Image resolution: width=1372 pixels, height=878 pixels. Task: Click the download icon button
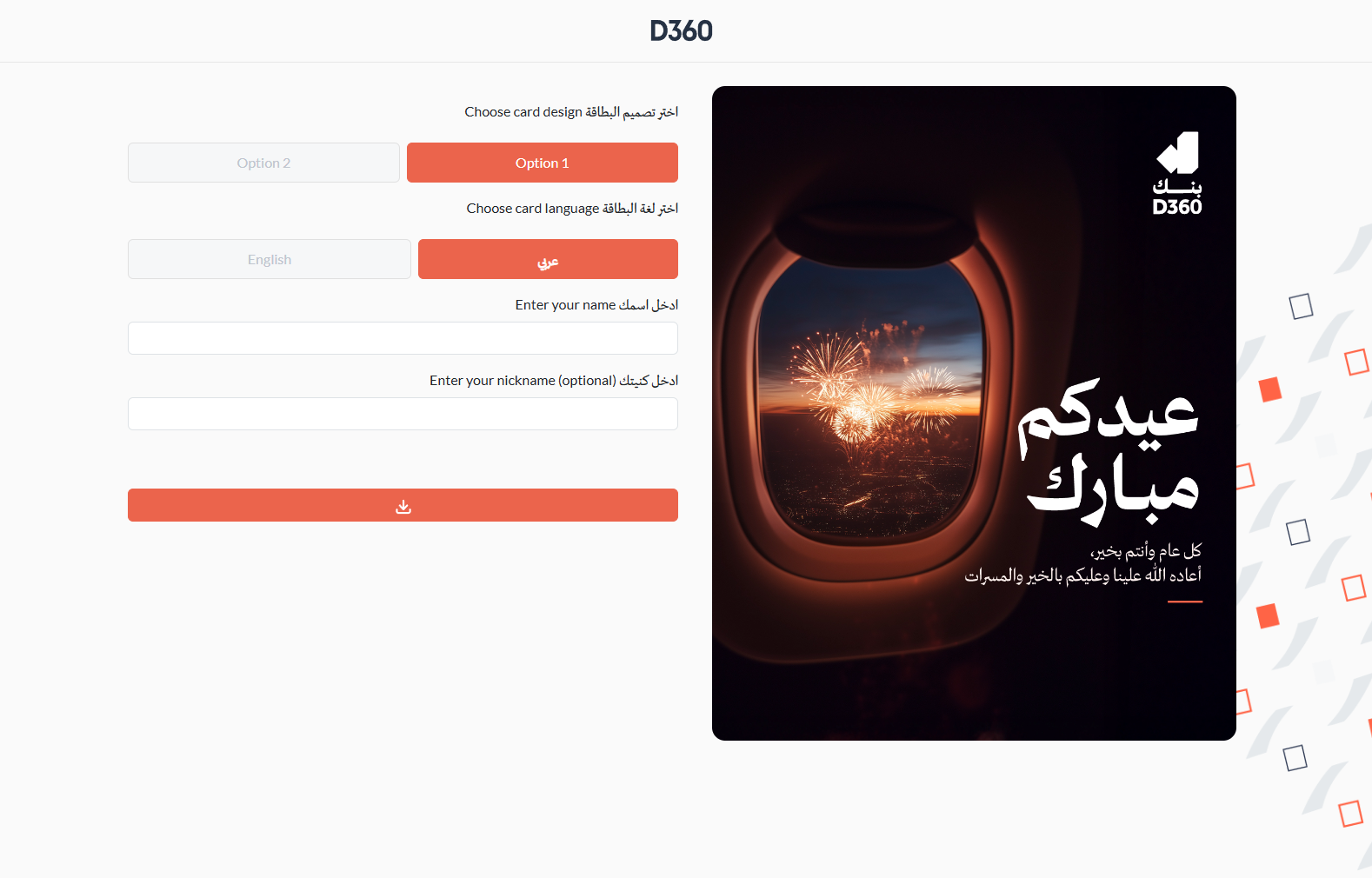pyautogui.click(x=403, y=505)
